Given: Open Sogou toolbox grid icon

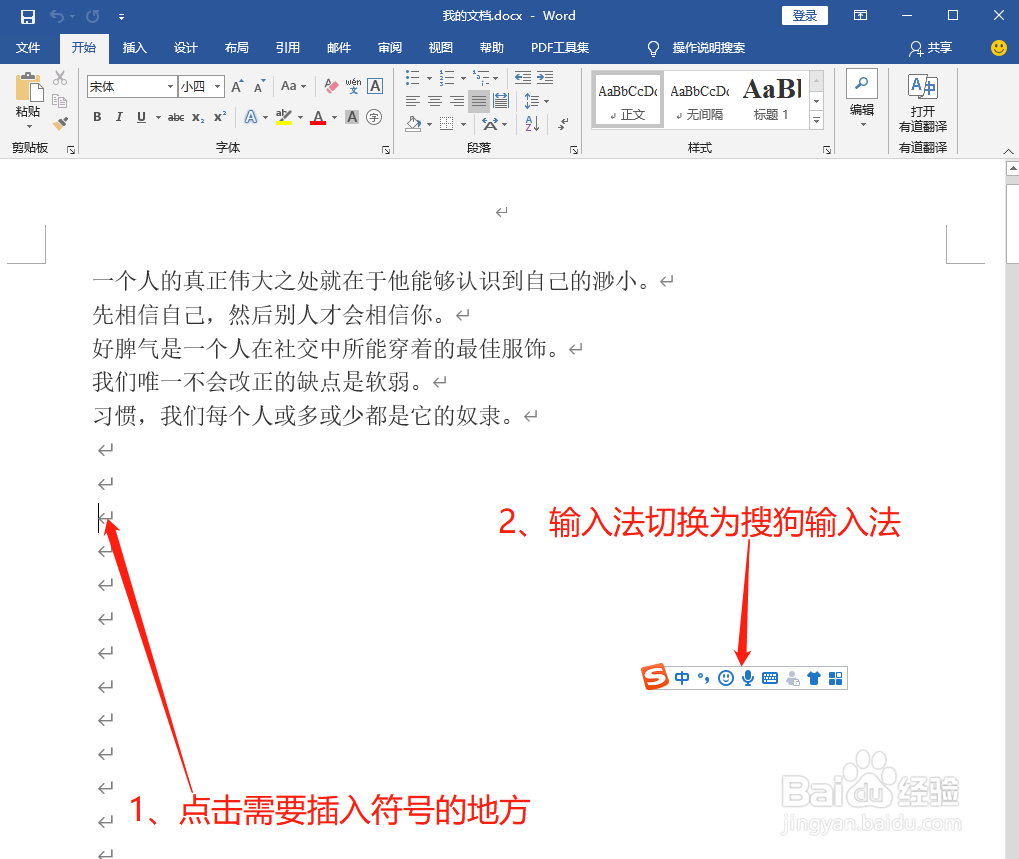Looking at the screenshot, I should coord(836,678).
